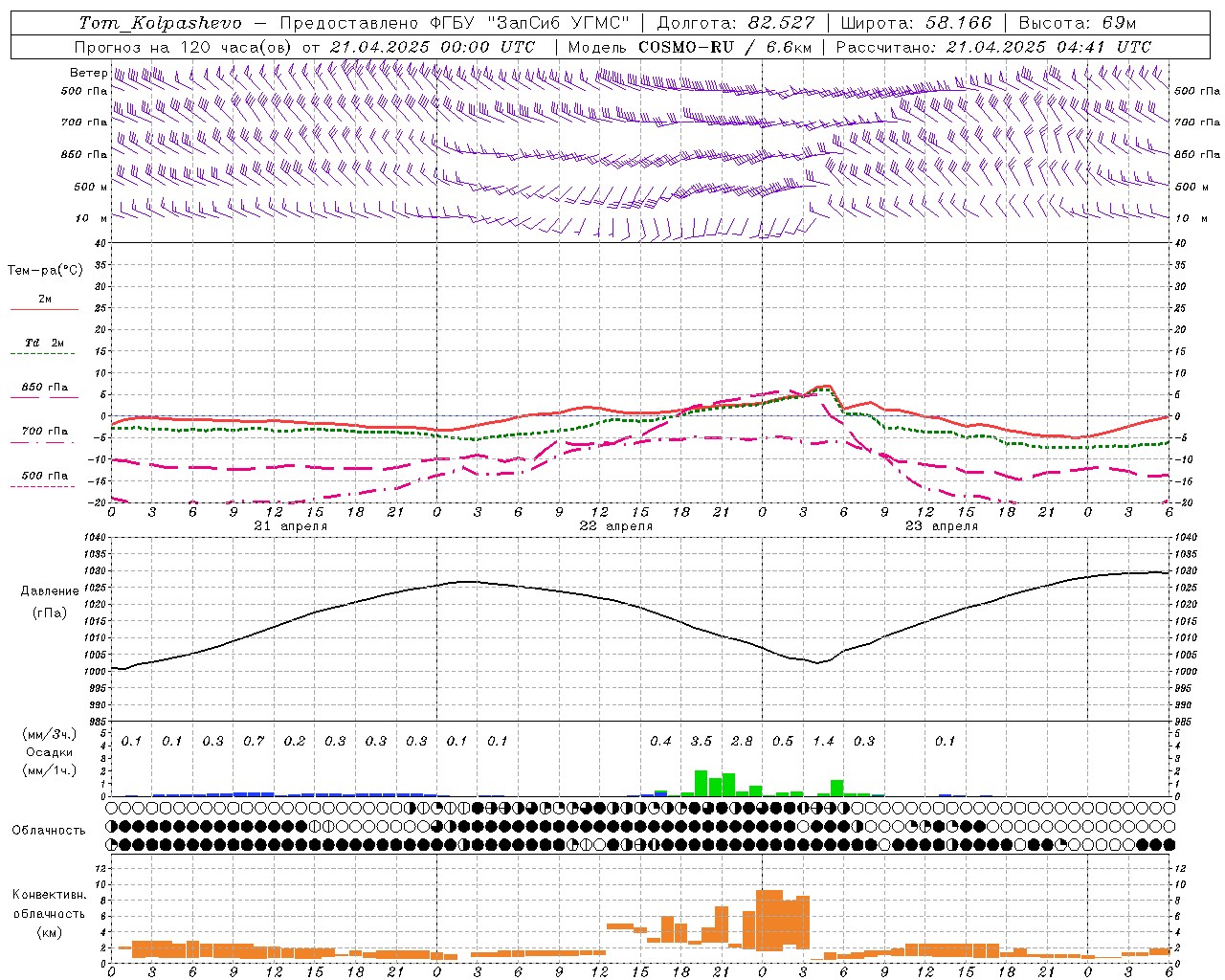Click the Рассчитано: 21.04.2025 04:41 UTC text
Screen dimensions: 1225x980
click(x=993, y=47)
